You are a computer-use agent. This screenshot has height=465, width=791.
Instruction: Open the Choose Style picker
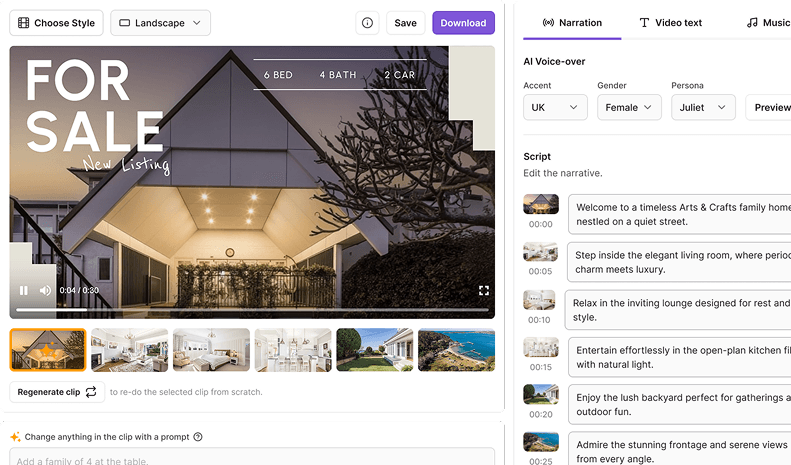[x=57, y=23]
